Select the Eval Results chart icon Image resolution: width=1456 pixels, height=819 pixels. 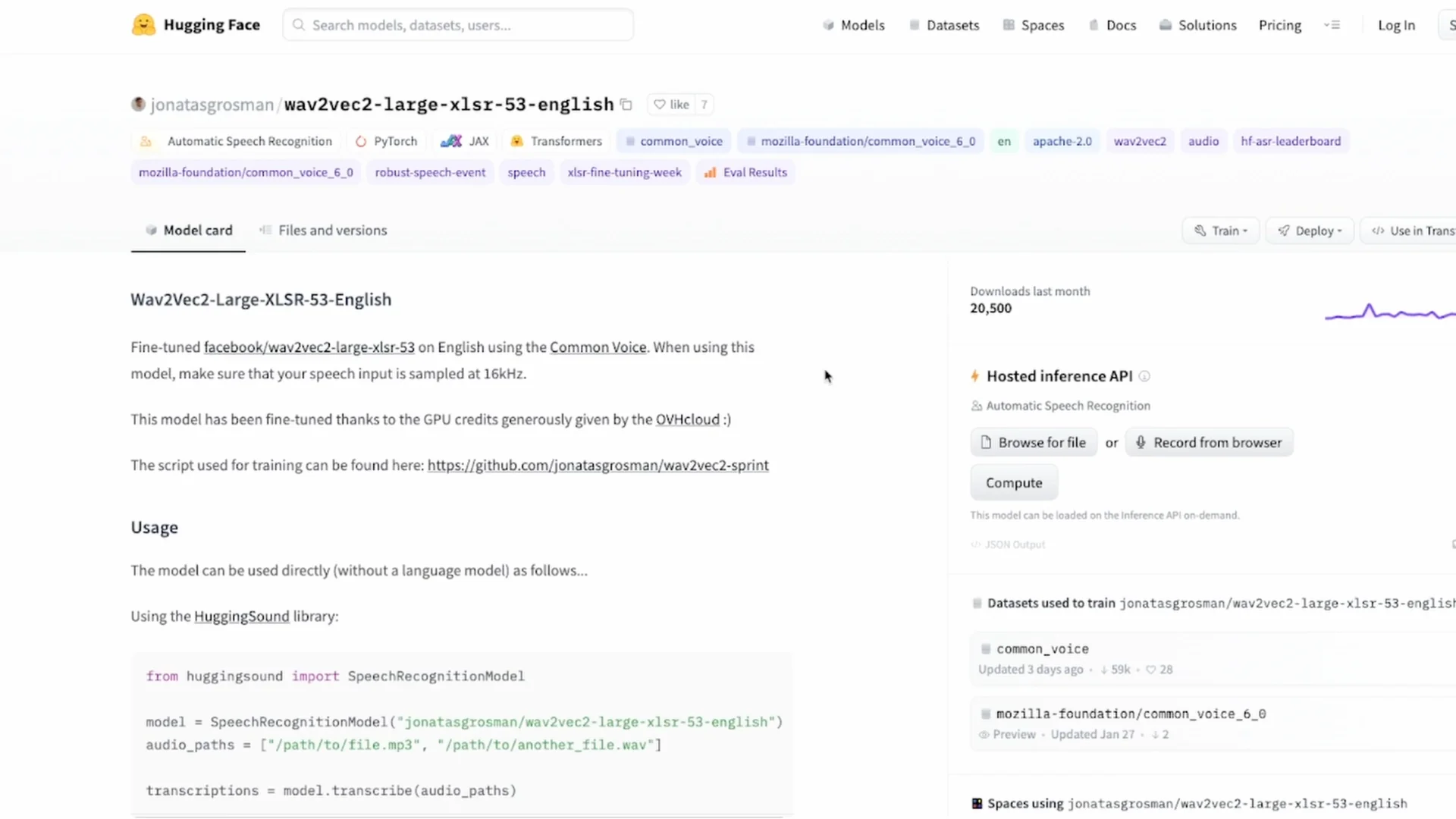709,172
